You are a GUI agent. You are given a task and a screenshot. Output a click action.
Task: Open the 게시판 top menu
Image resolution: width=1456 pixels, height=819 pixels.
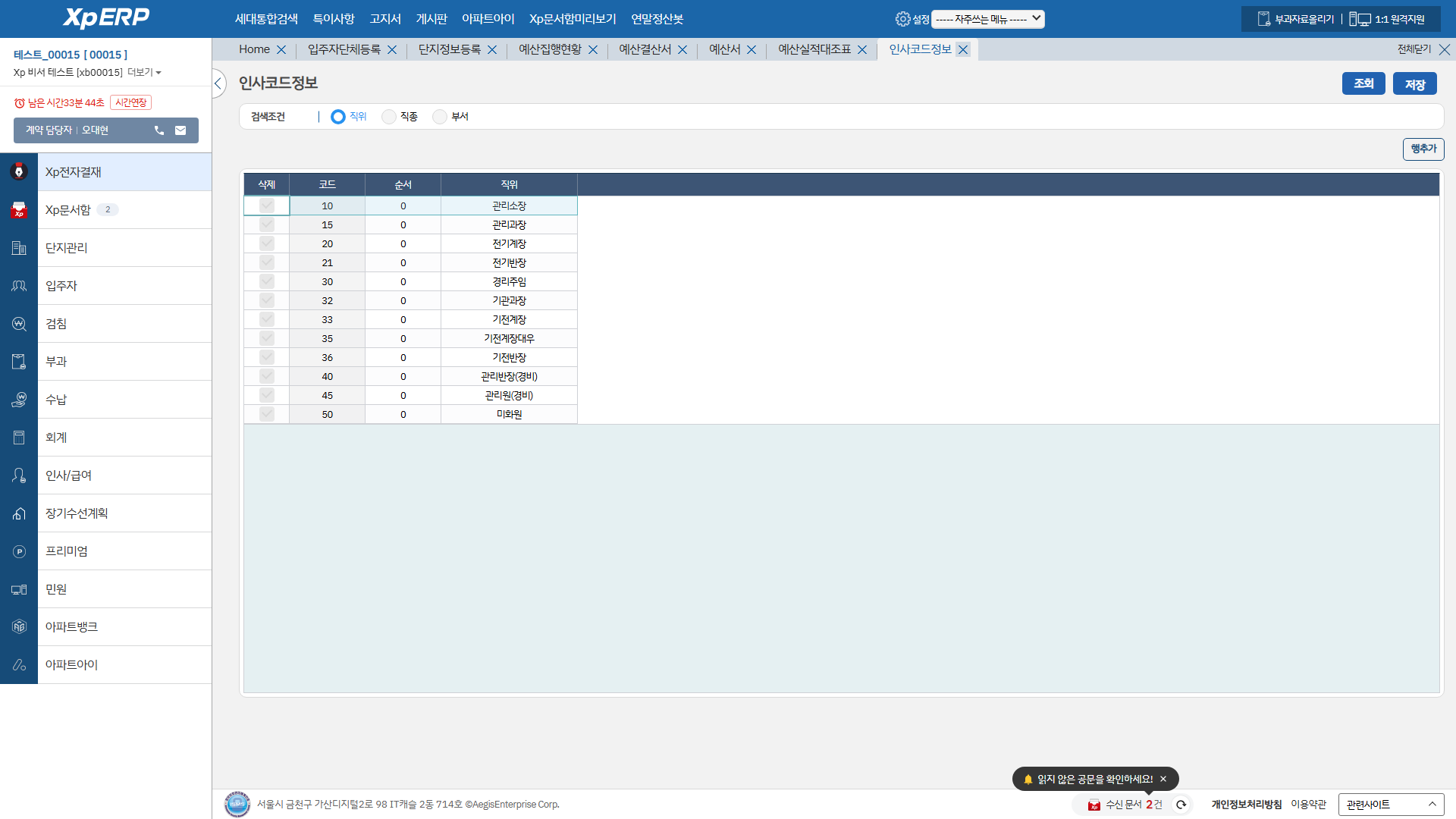pos(431,19)
